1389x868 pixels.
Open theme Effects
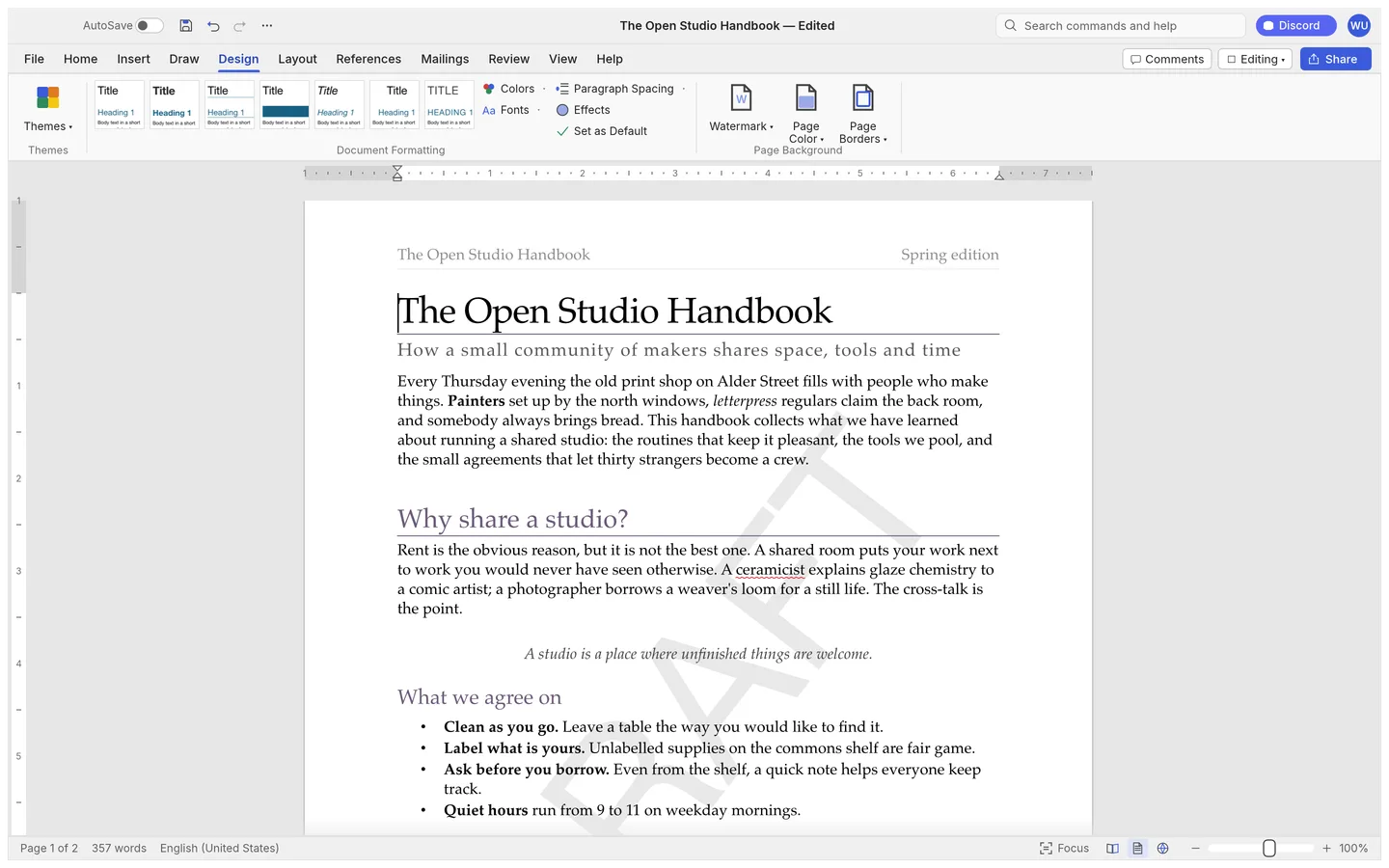point(584,110)
